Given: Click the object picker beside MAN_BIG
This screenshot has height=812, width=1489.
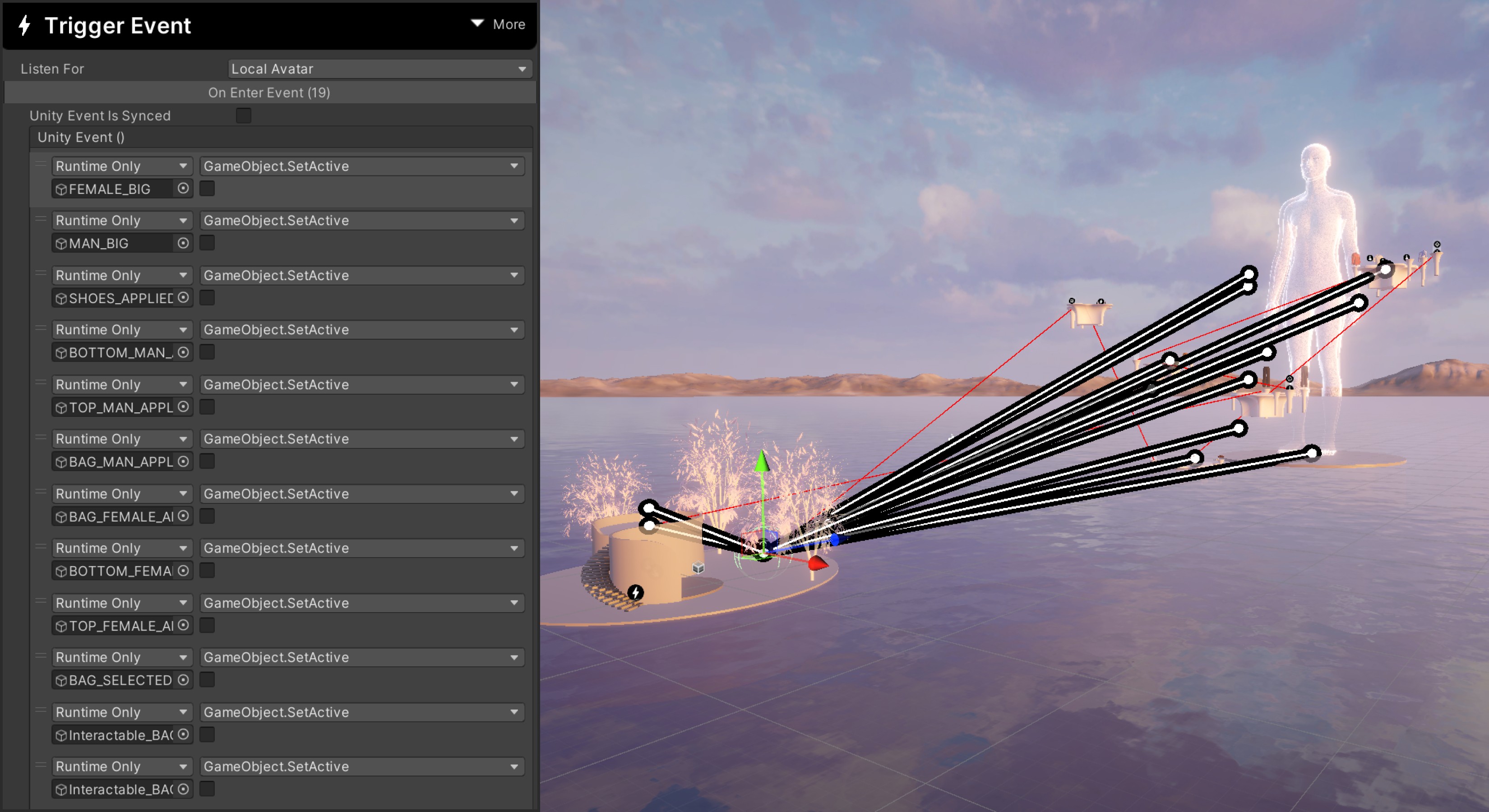Looking at the screenshot, I should 183,243.
